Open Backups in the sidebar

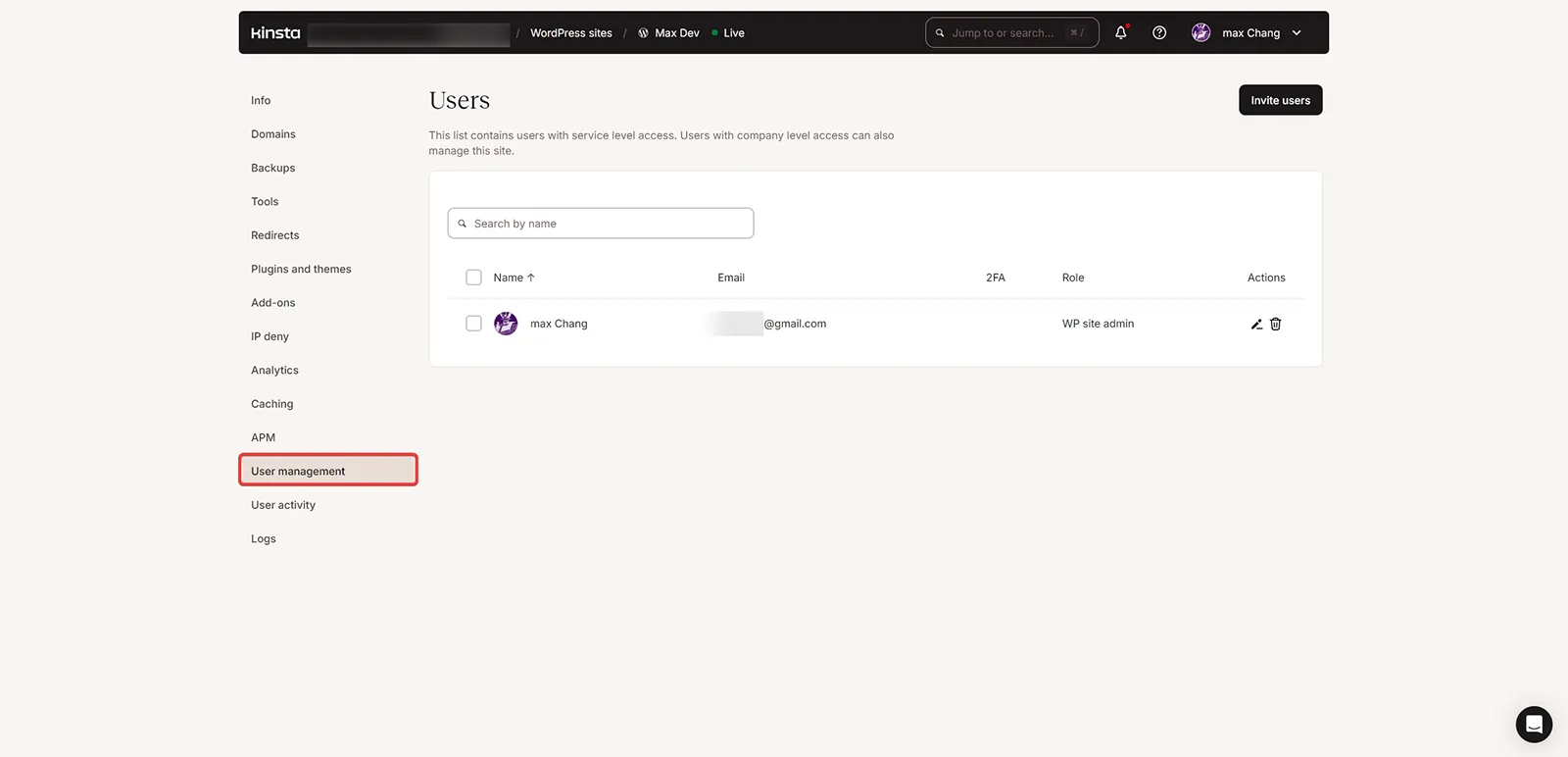click(273, 168)
